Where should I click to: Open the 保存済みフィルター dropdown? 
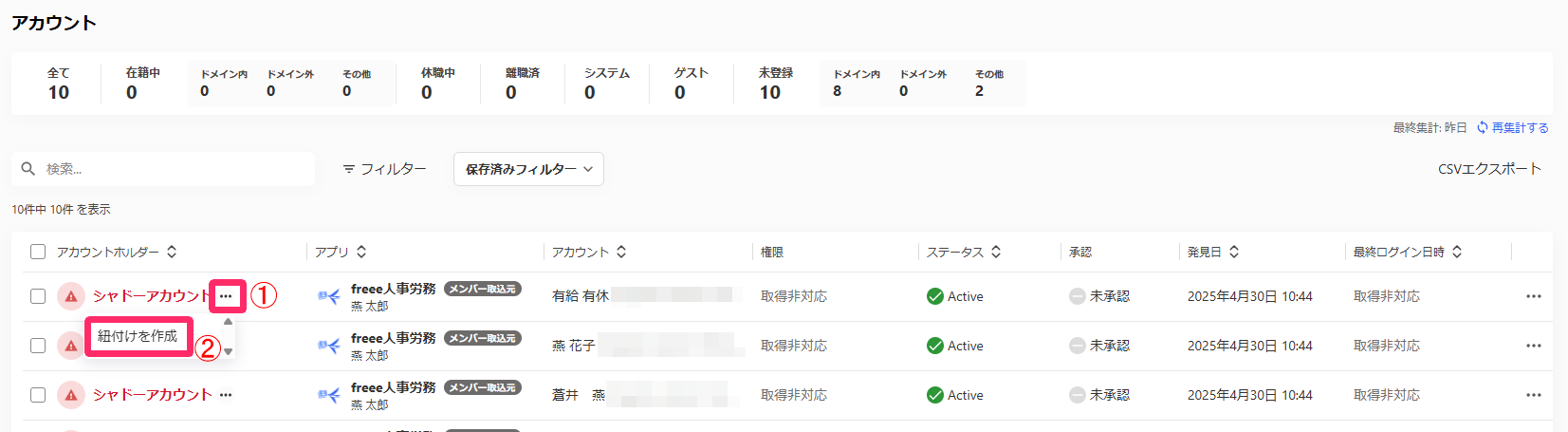(528, 169)
